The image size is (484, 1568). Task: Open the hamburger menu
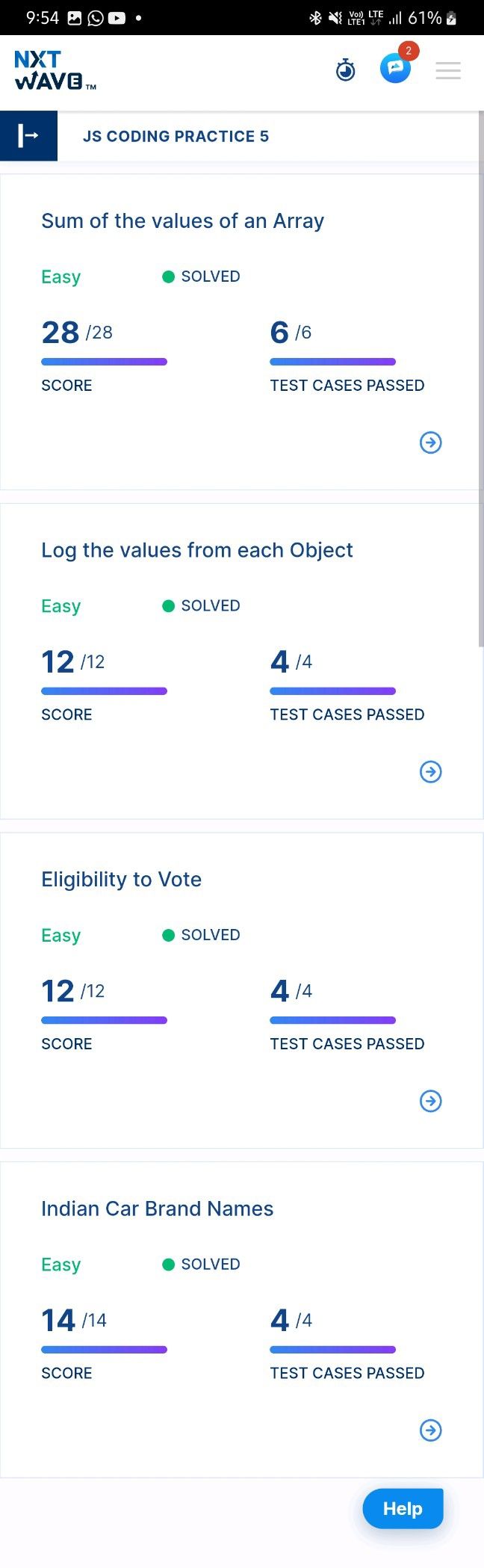[x=448, y=70]
